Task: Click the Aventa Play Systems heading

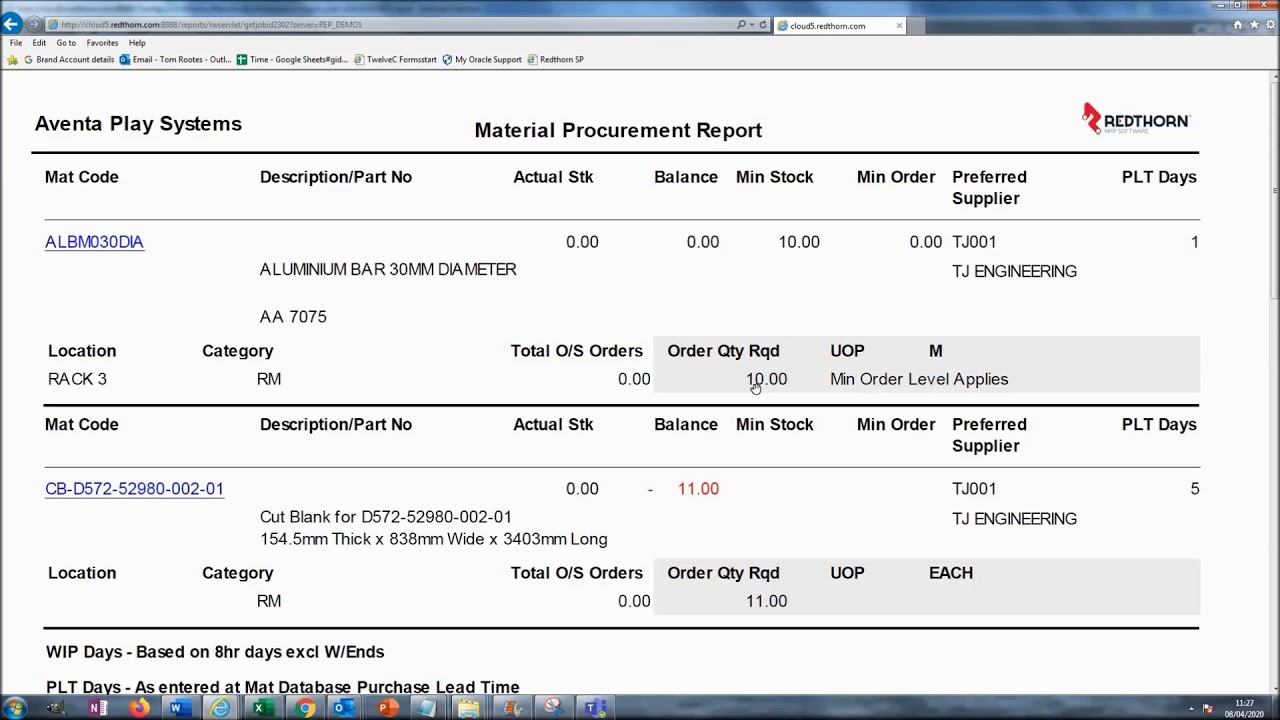Action: coord(138,124)
